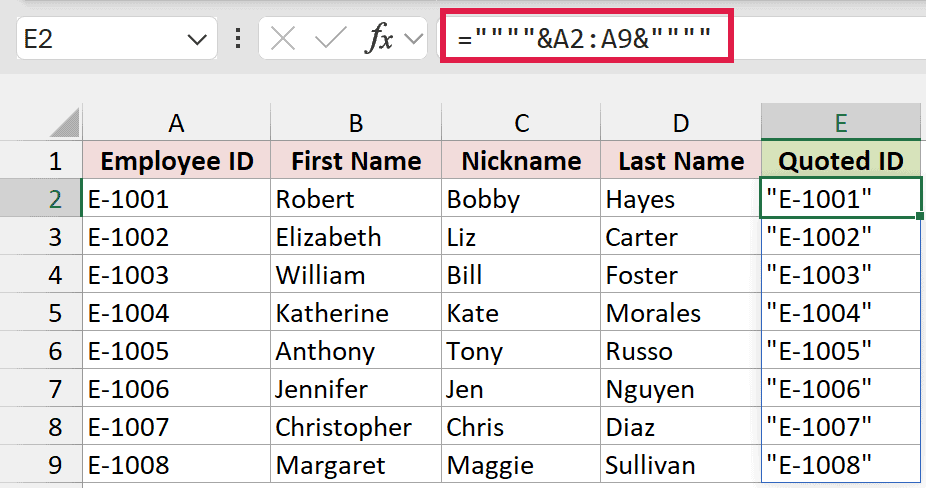Screen dimensions: 926x488
Task: Select row 4 header
Action: [x=41, y=275]
